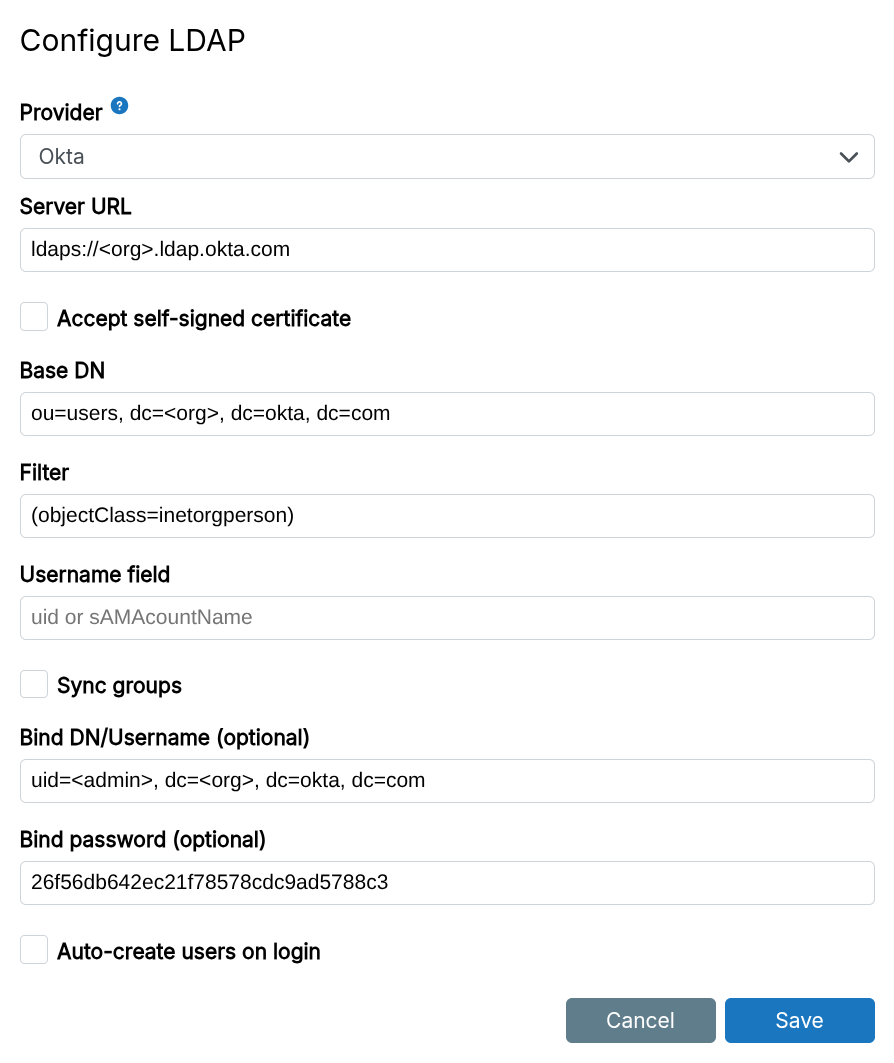Click the Filter field containing objectClass
Image resolution: width=894 pixels, height=1063 pixels.
tap(447, 515)
